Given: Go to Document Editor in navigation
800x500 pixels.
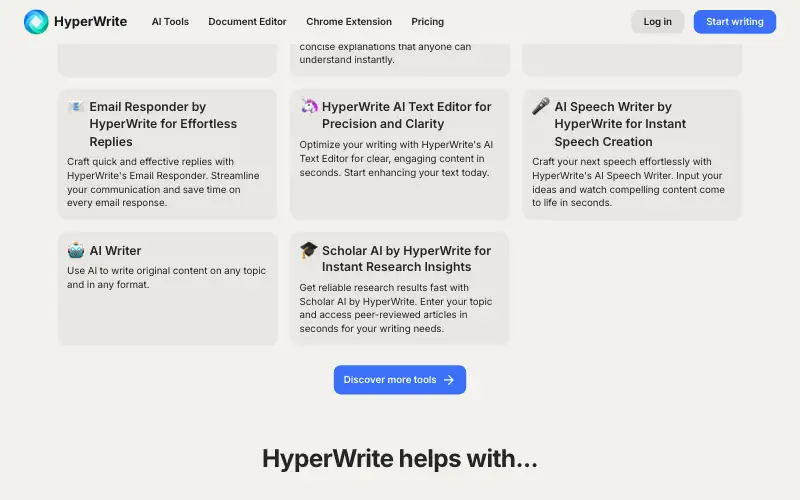Looking at the screenshot, I should (x=247, y=22).
